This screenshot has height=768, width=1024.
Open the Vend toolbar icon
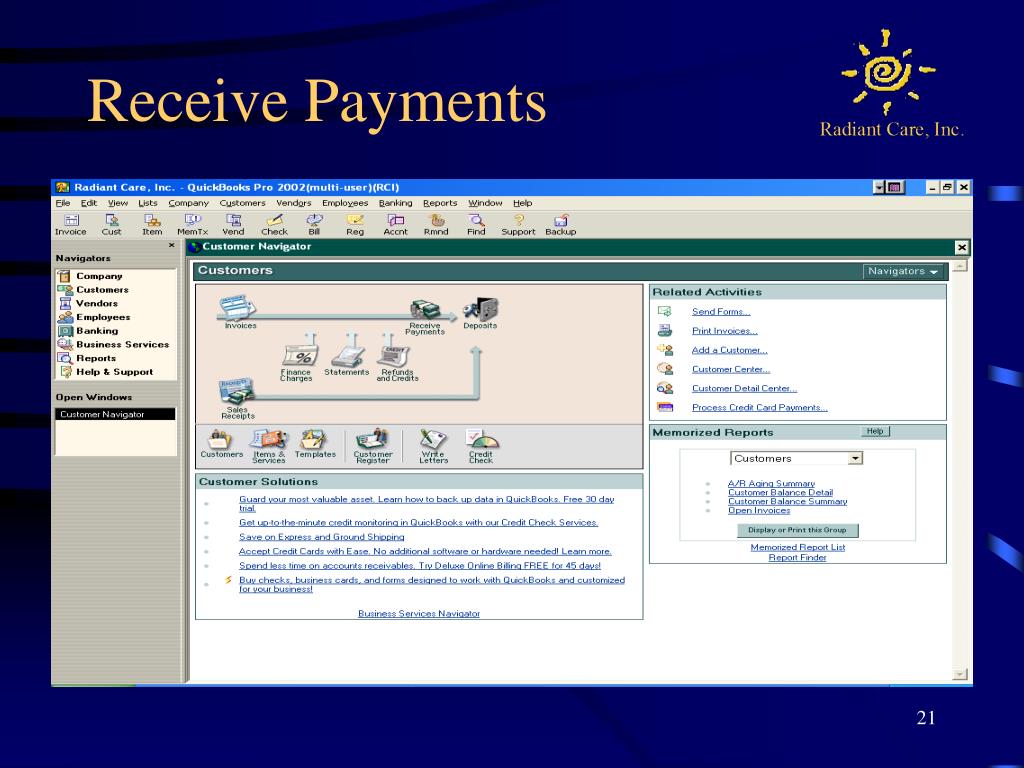click(233, 225)
